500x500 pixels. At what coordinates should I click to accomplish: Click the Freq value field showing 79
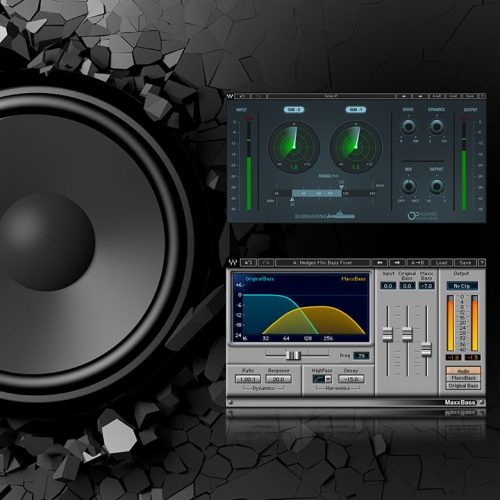click(x=361, y=356)
